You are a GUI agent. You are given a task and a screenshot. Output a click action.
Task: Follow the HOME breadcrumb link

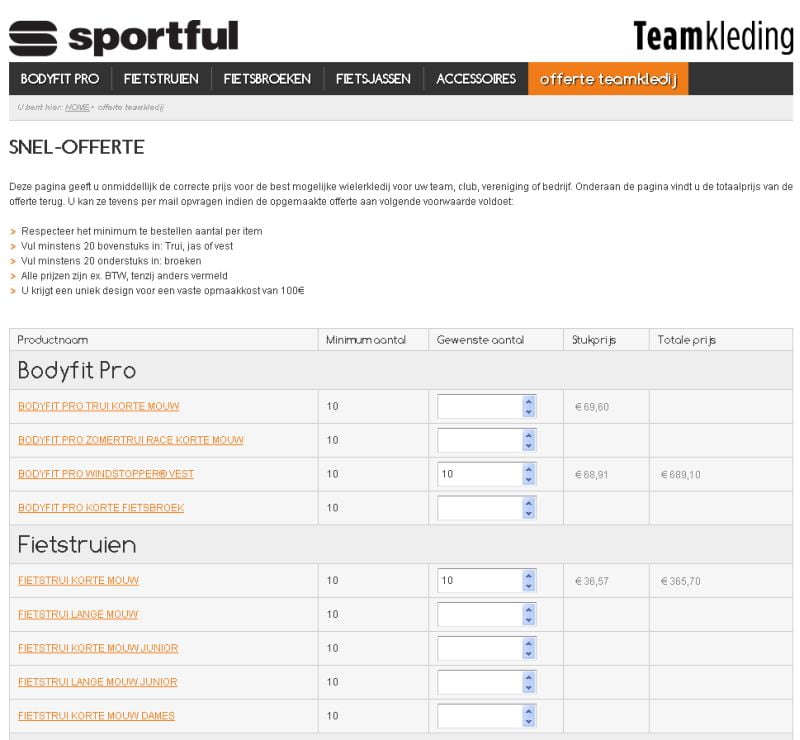click(x=77, y=107)
